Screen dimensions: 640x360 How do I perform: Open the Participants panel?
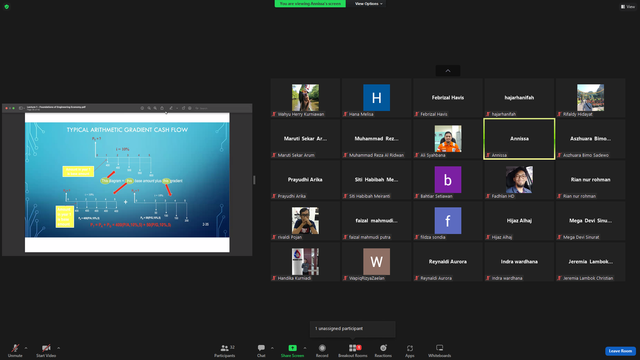pyautogui.click(x=225, y=350)
